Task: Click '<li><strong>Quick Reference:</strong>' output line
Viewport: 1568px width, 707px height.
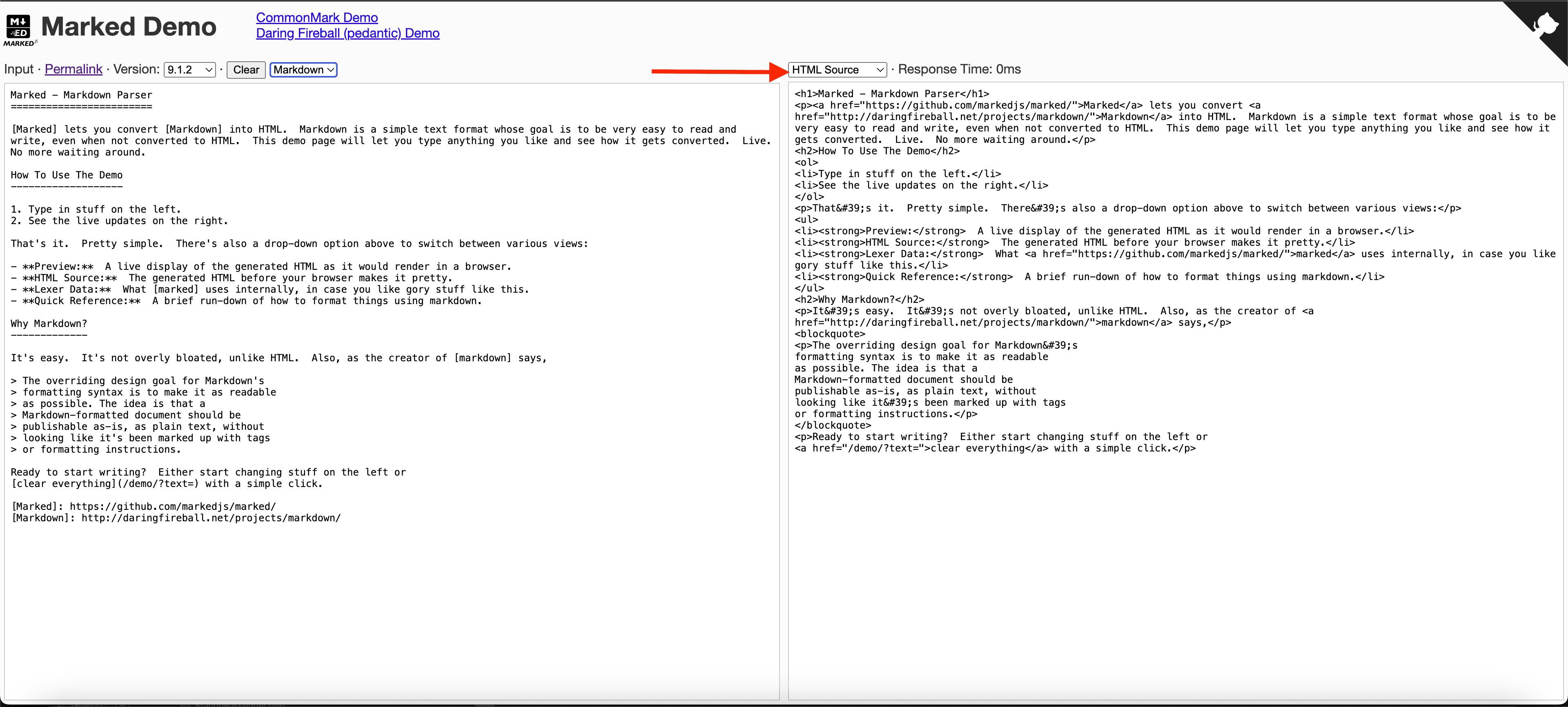Action: [x=1089, y=277]
